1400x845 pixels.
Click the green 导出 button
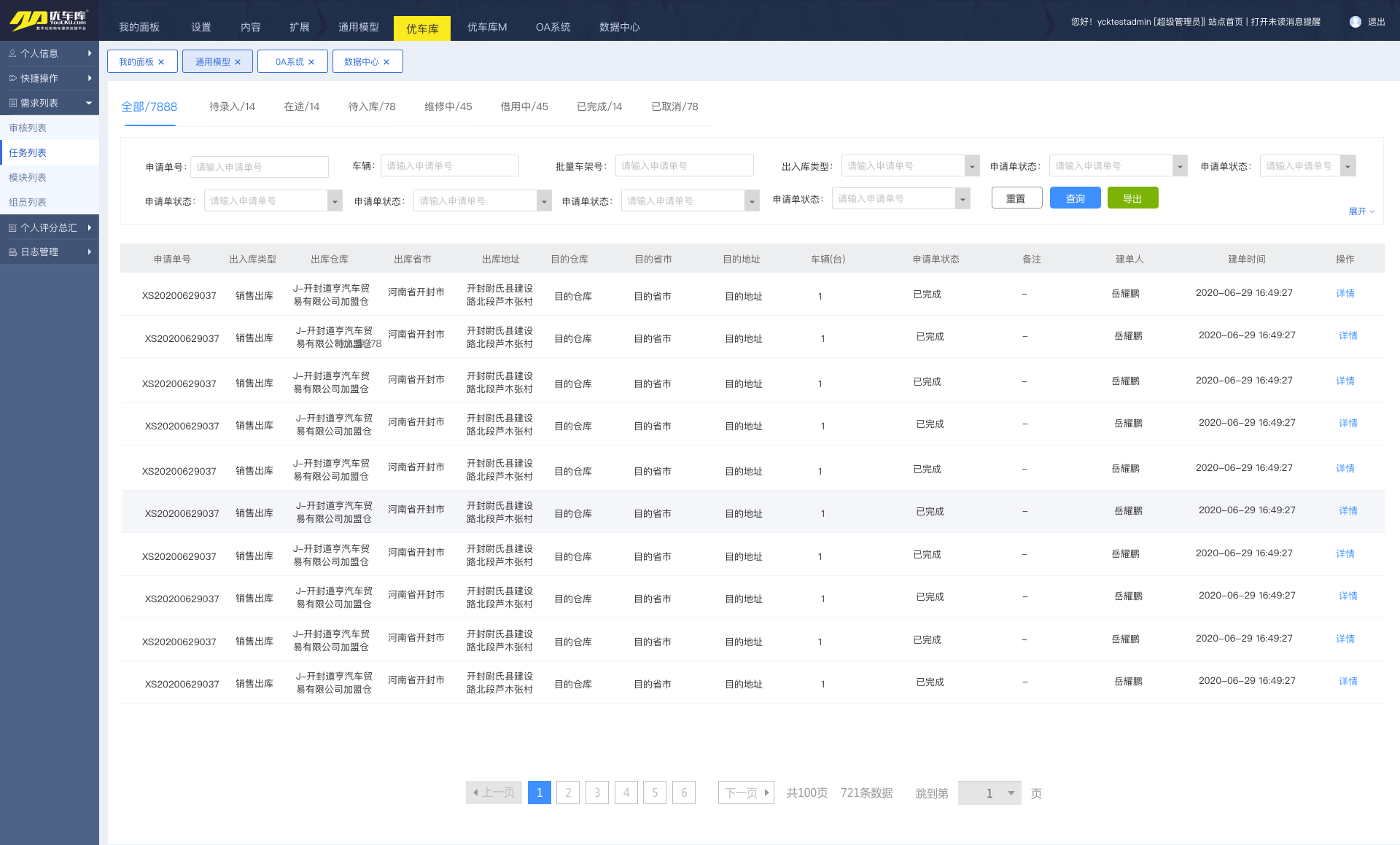point(1132,198)
